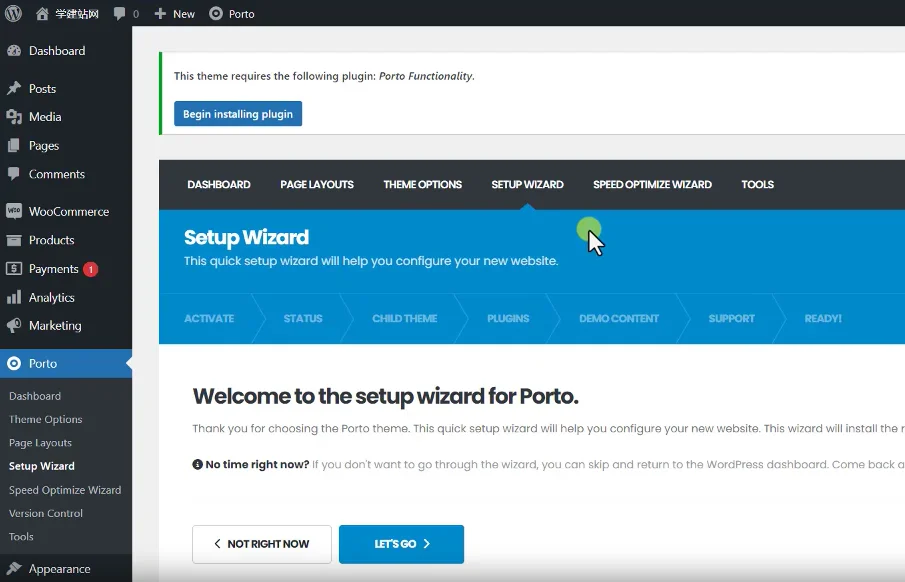Viewport: 905px width, 582px height.
Task: Click the Comments bubble icon in sidebar
Action: [14, 174]
